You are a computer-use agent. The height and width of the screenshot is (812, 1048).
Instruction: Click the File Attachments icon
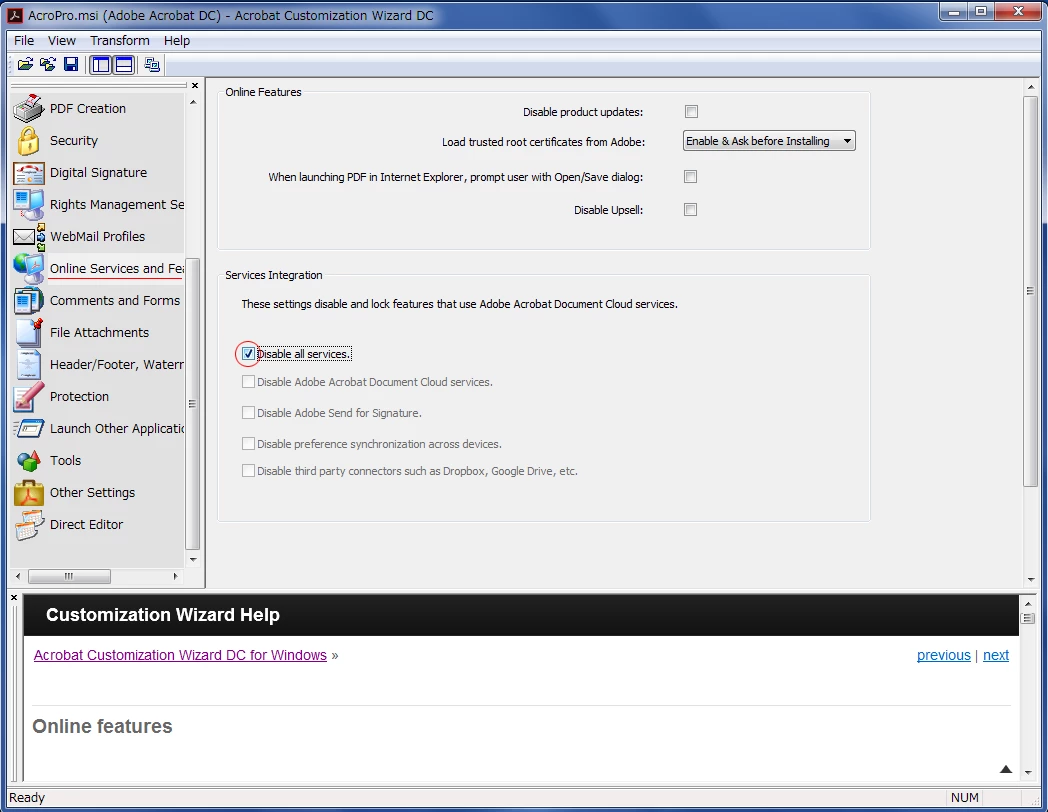[29, 332]
